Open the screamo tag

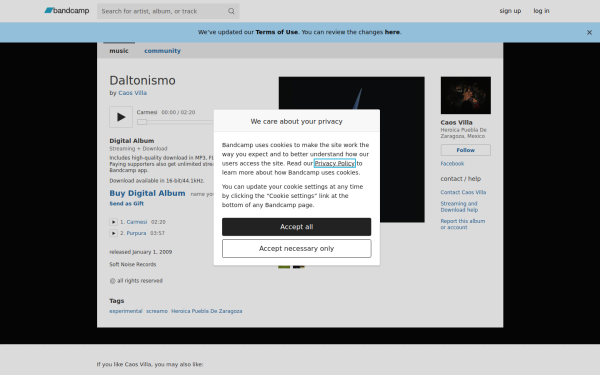coord(157,311)
